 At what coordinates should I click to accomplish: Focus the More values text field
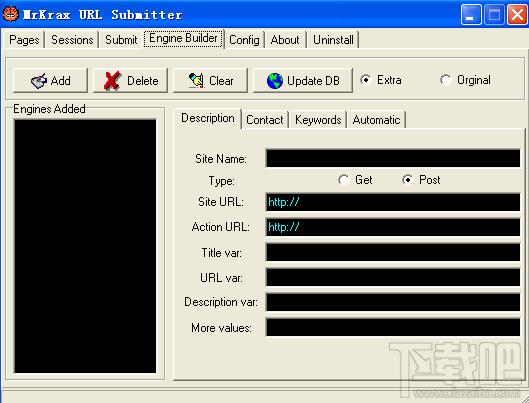click(393, 327)
